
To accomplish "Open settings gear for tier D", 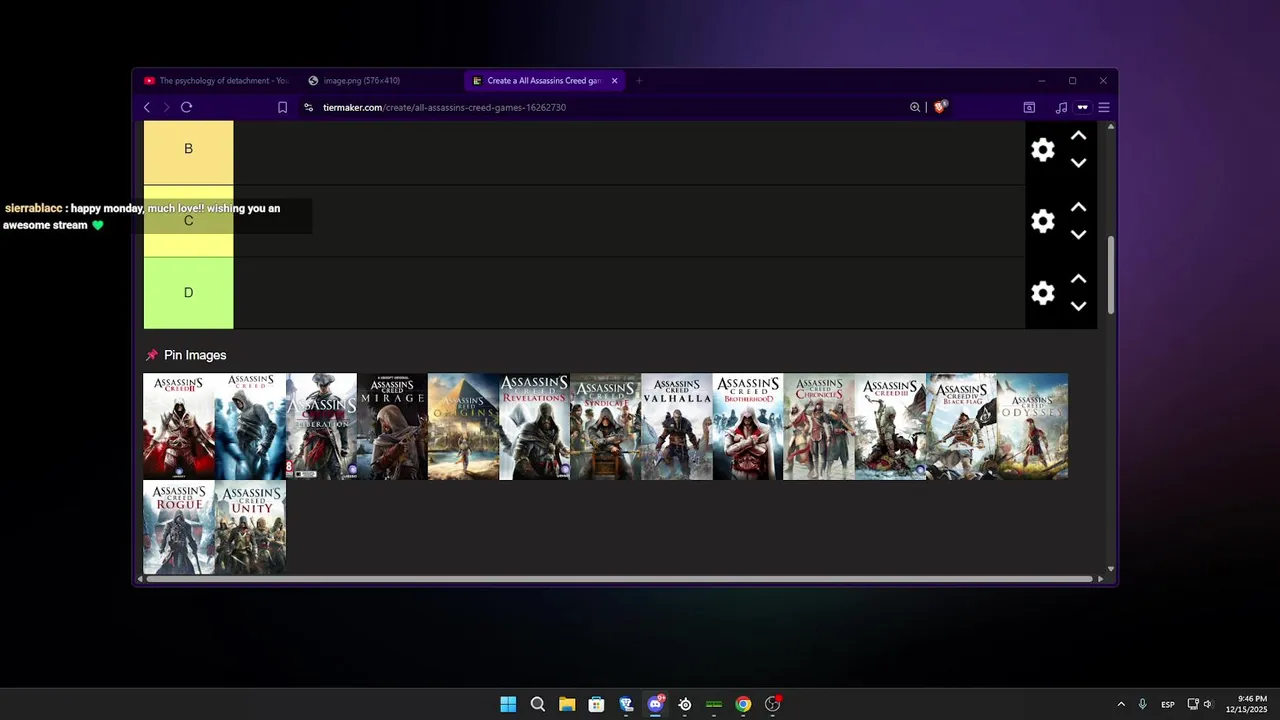I will [x=1043, y=293].
